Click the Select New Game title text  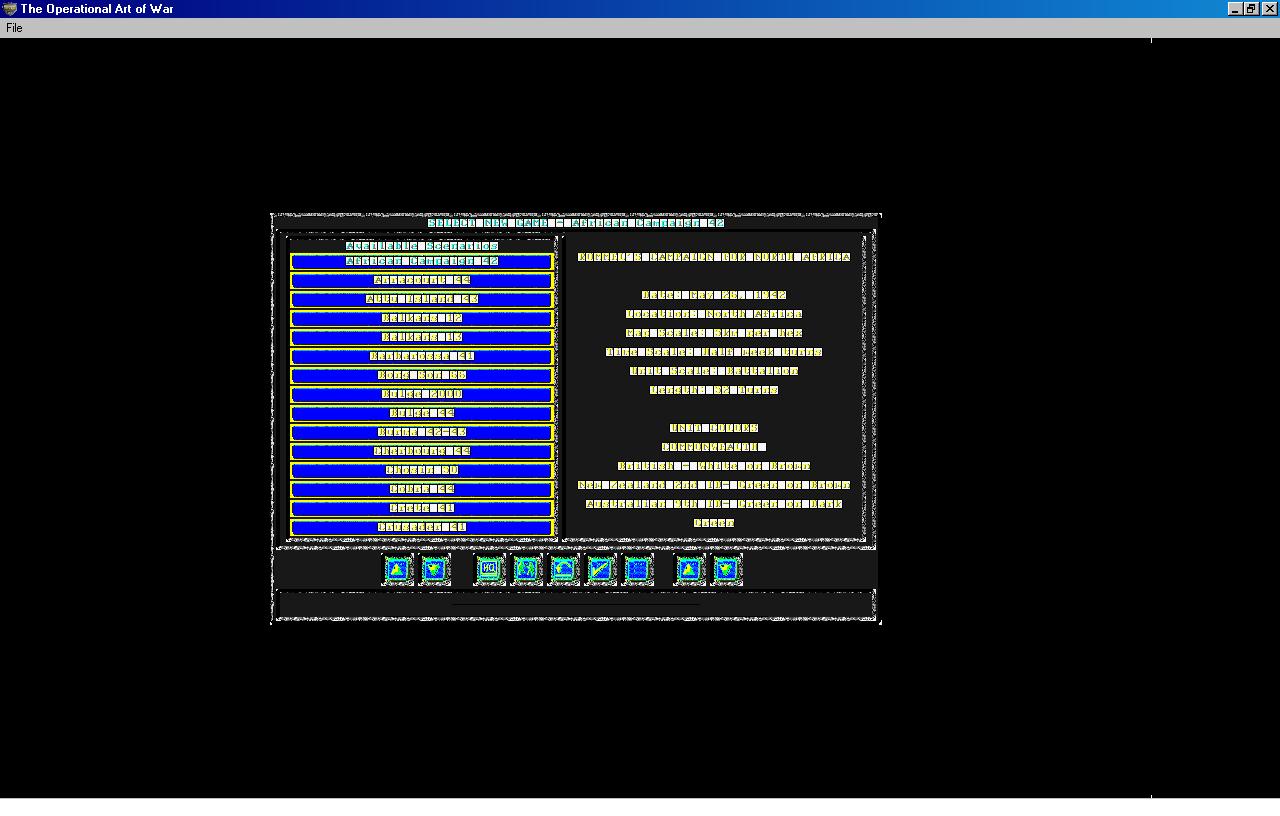[576, 223]
